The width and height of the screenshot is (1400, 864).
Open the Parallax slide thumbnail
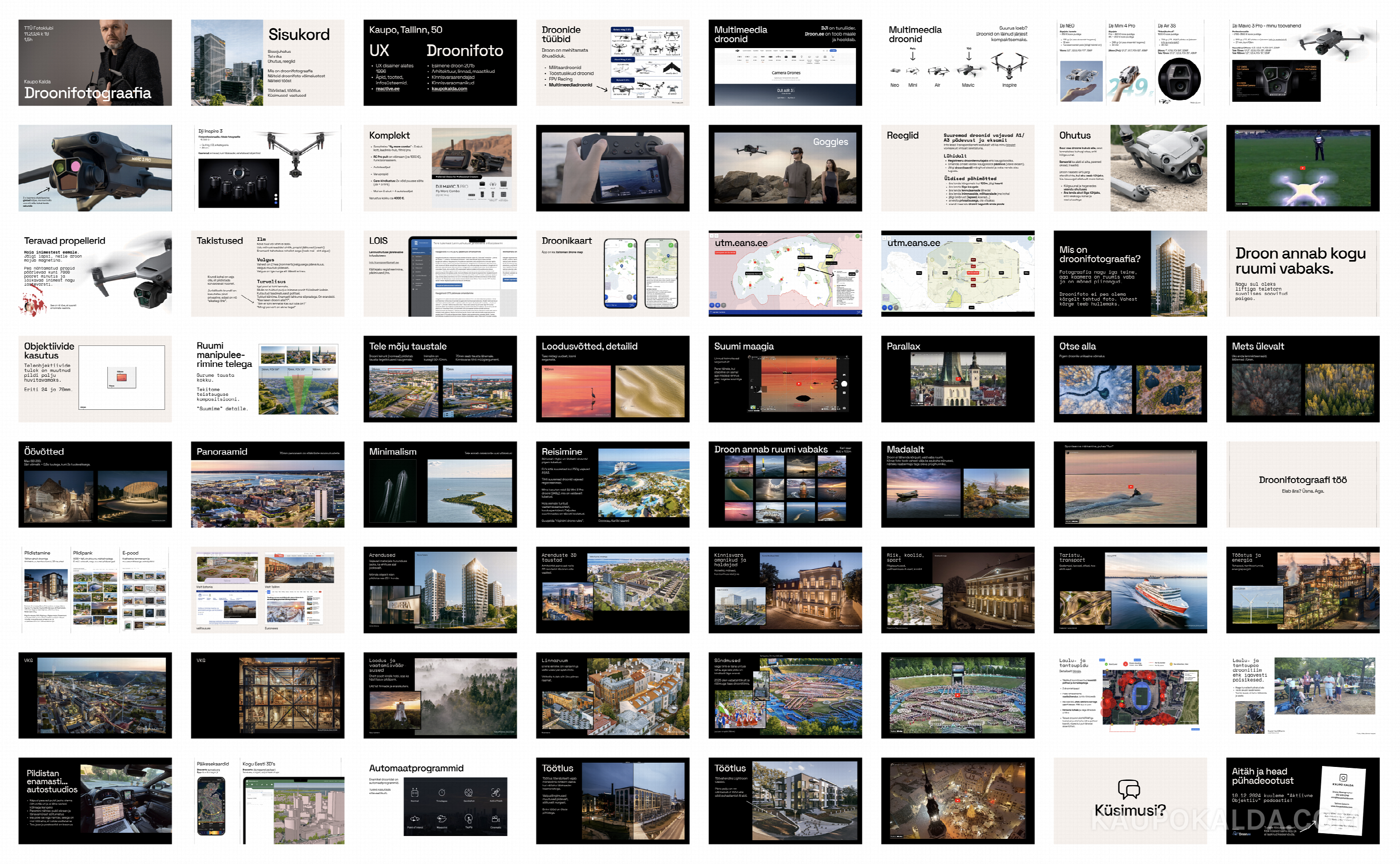957,379
